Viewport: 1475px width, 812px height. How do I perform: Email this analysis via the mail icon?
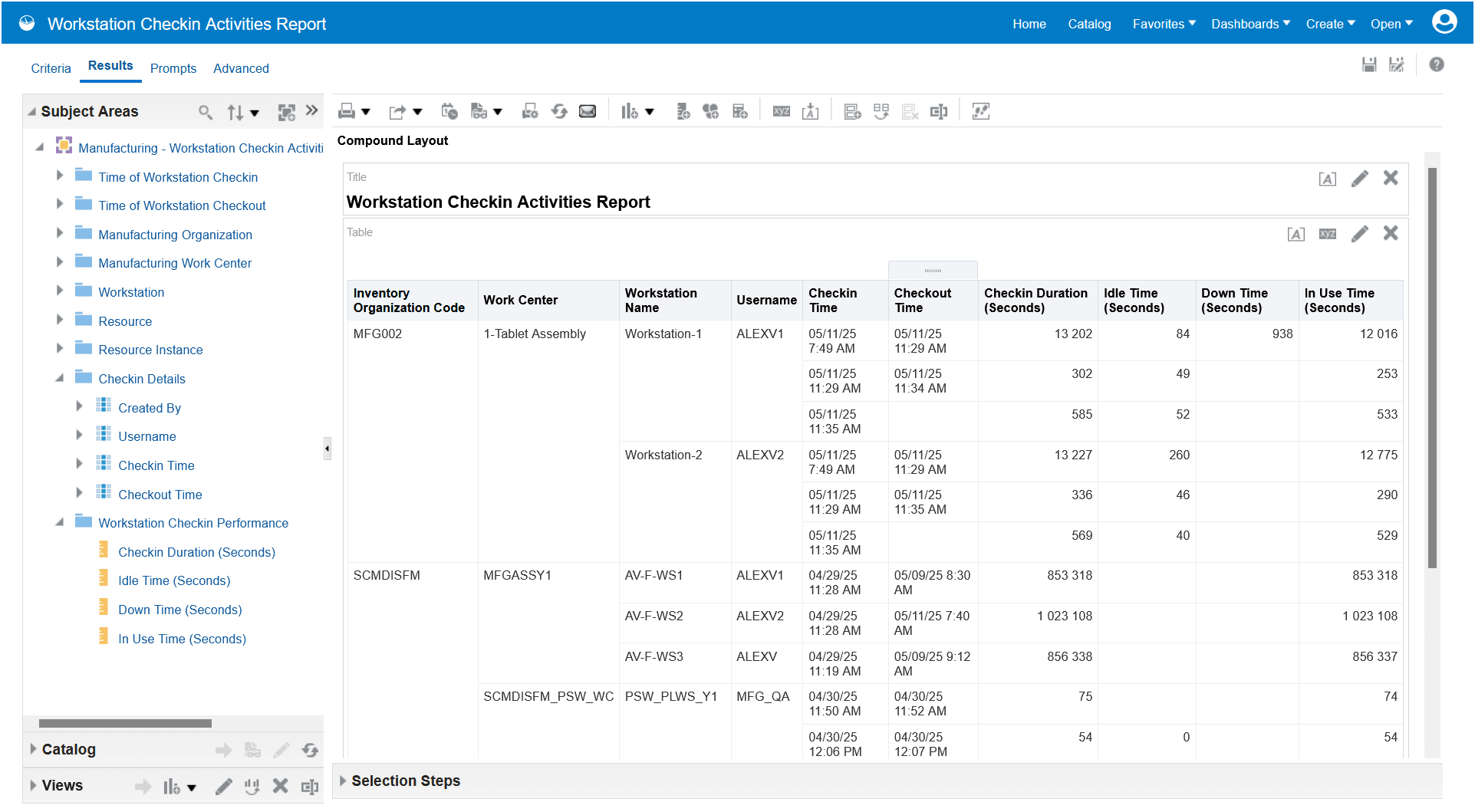click(588, 111)
